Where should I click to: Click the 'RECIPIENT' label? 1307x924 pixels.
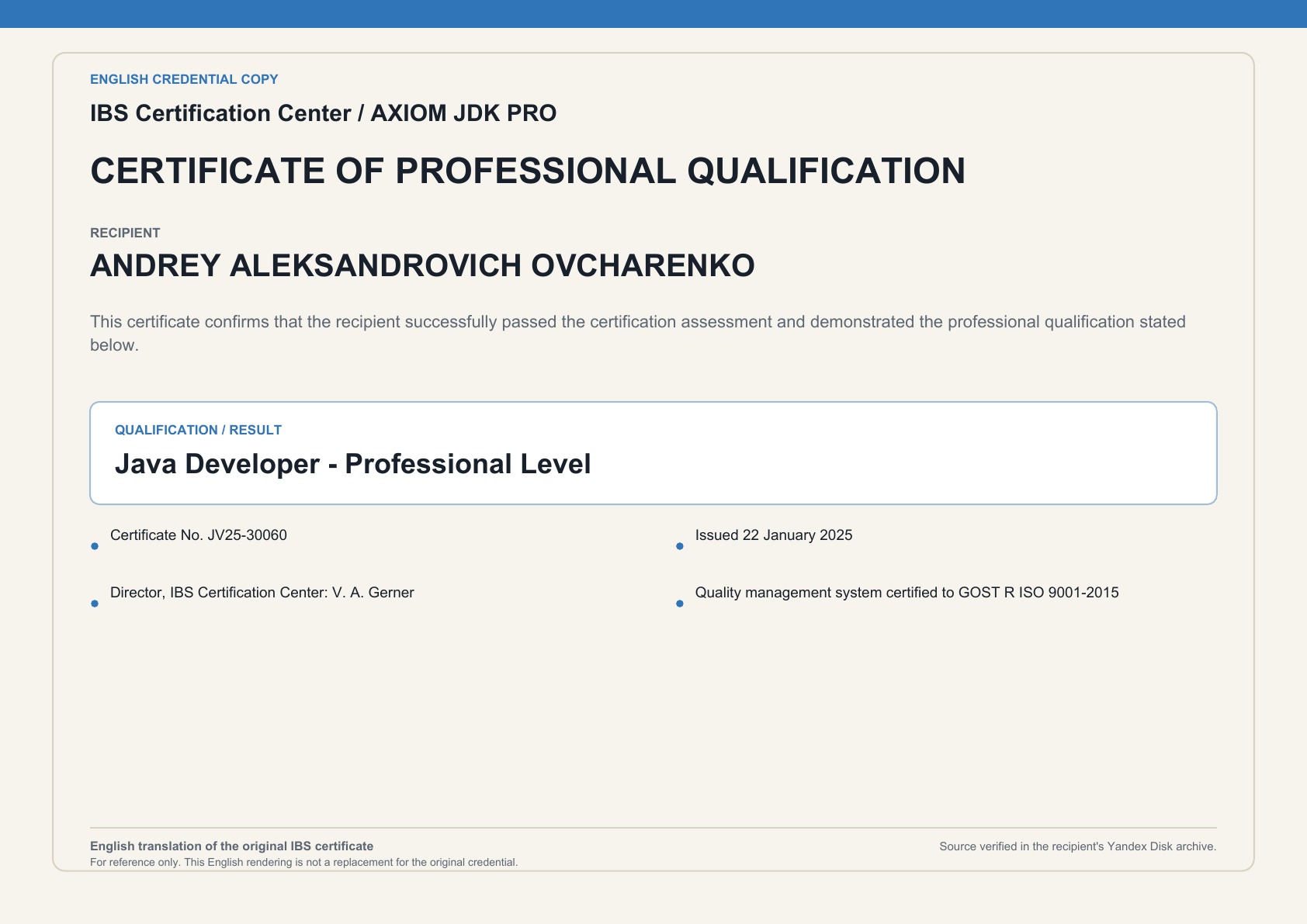(125, 233)
